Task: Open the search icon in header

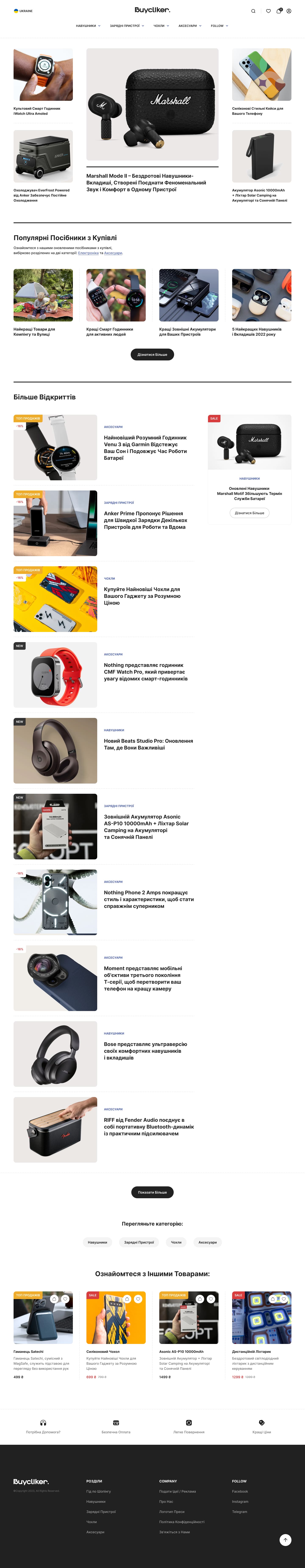Action: [253, 11]
